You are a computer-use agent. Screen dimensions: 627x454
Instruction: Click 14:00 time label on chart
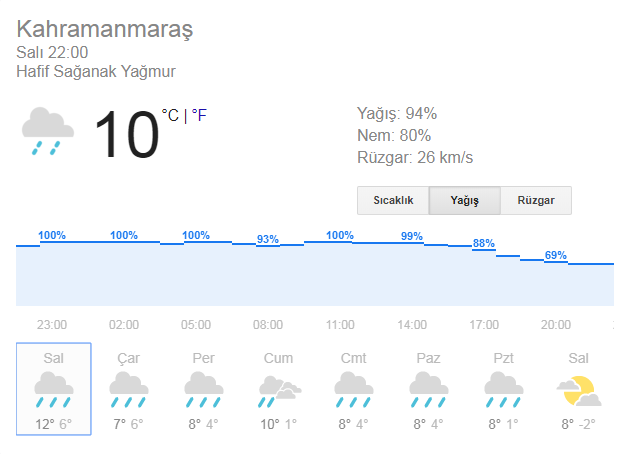click(412, 324)
